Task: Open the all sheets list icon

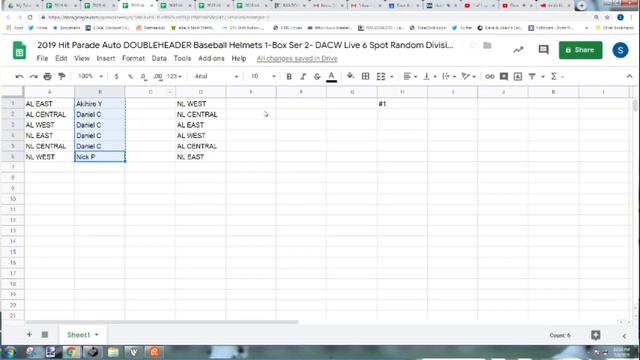Action: [45, 335]
